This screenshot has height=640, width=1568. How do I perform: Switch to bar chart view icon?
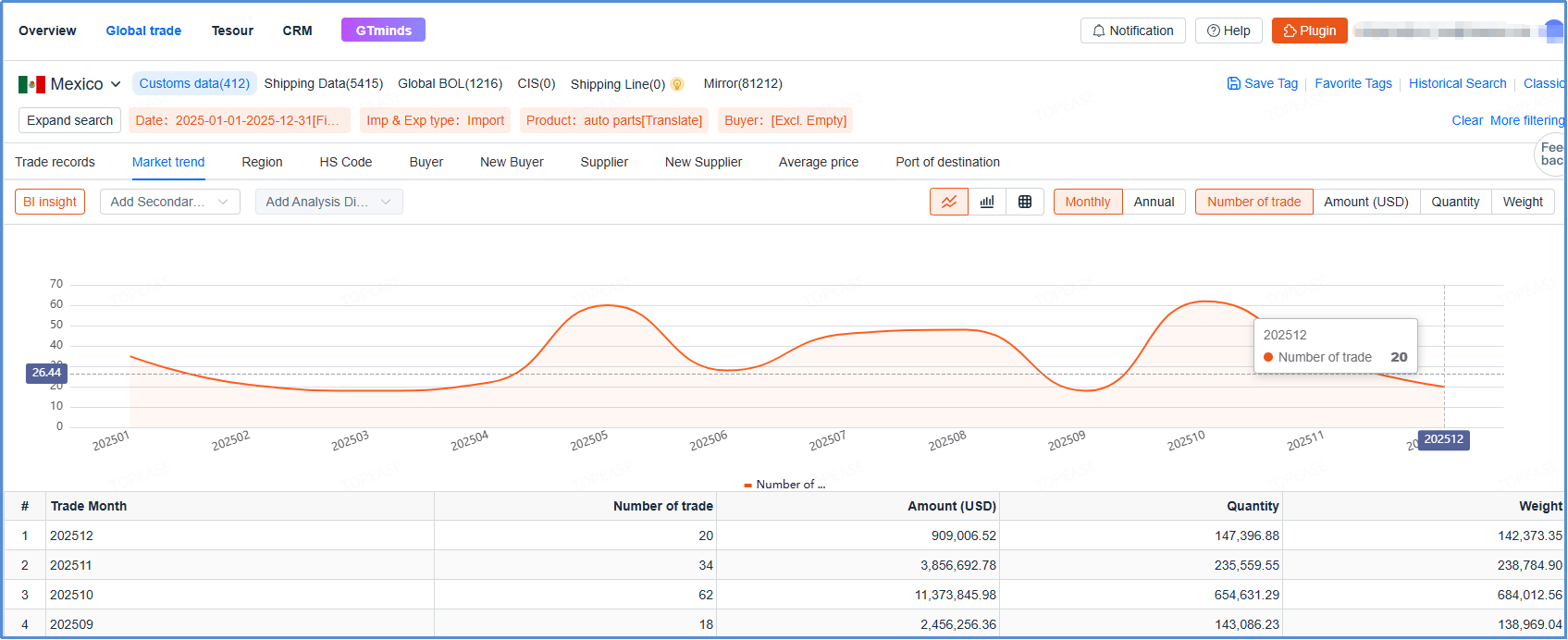click(987, 202)
